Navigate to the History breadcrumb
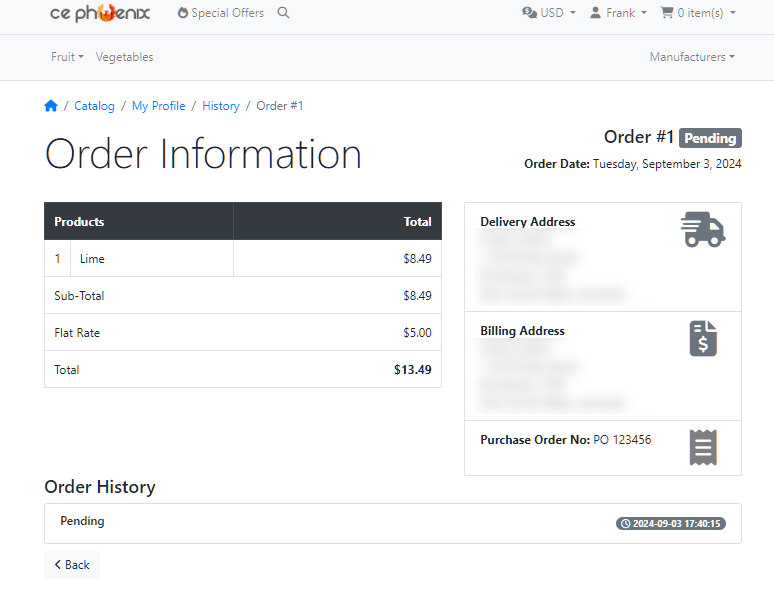The height and width of the screenshot is (589, 774). [x=221, y=106]
